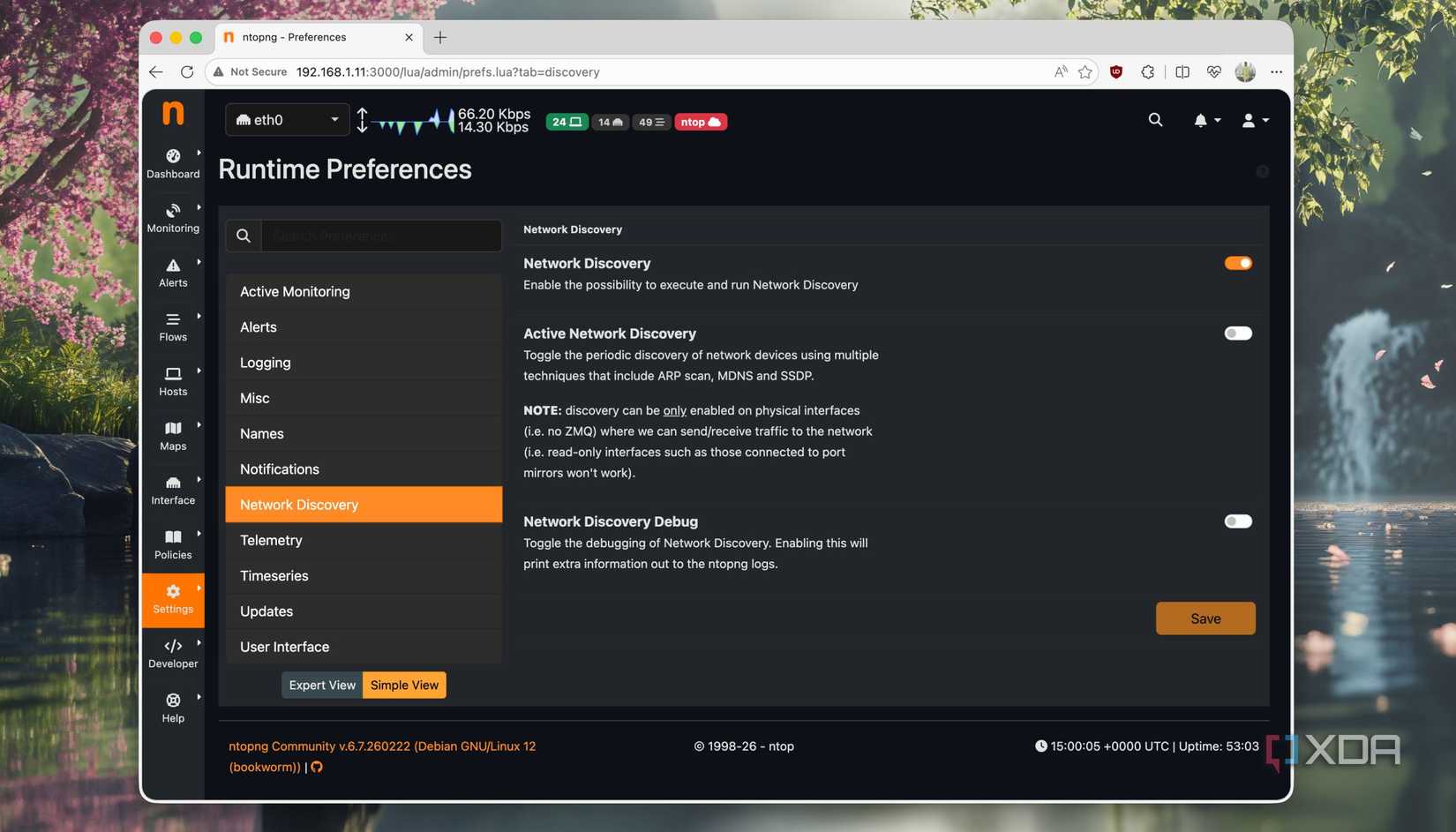The image size is (1456, 832).
Task: Reload the page in browser
Action: 187,72
